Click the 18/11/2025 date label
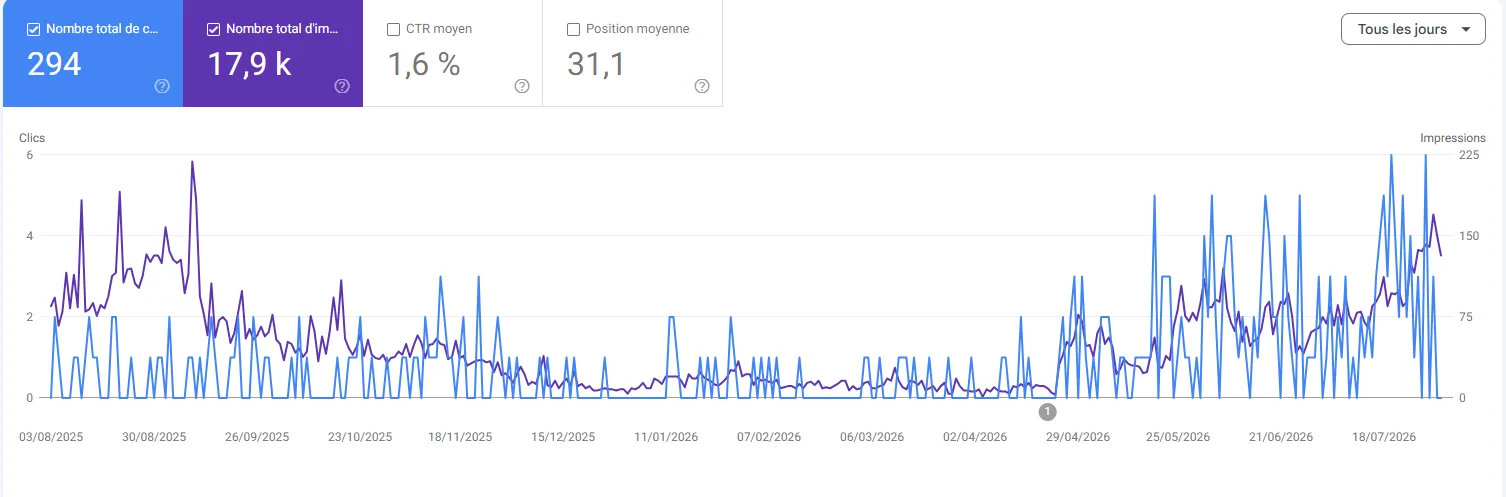 tap(460, 437)
